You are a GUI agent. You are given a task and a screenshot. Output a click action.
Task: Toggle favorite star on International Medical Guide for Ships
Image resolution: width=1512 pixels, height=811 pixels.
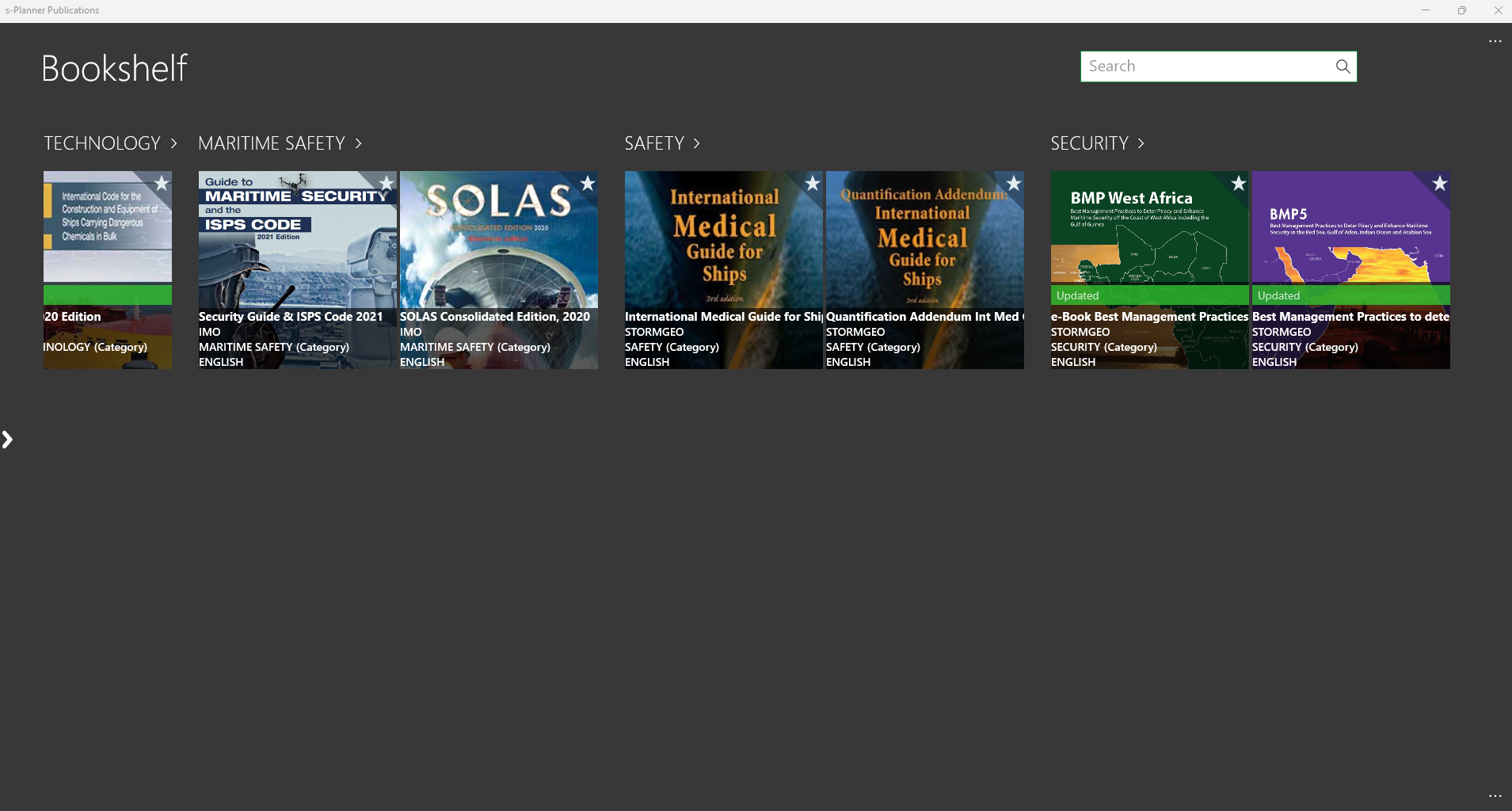tap(813, 184)
